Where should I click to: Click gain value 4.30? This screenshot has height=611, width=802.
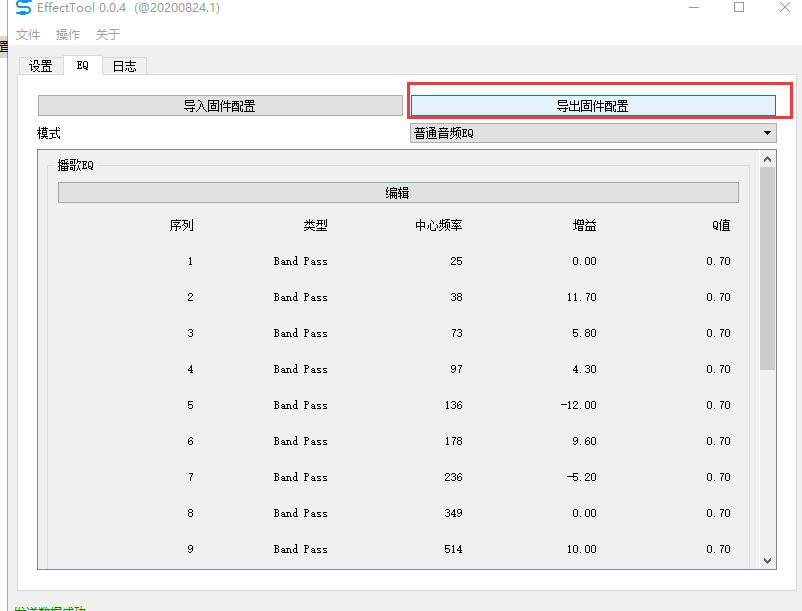[585, 369]
